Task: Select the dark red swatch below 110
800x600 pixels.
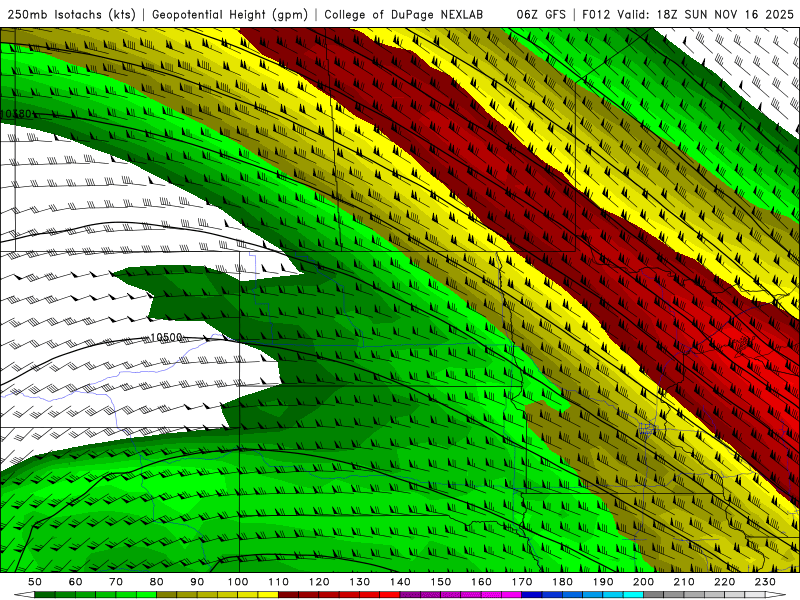Action: 289,595
